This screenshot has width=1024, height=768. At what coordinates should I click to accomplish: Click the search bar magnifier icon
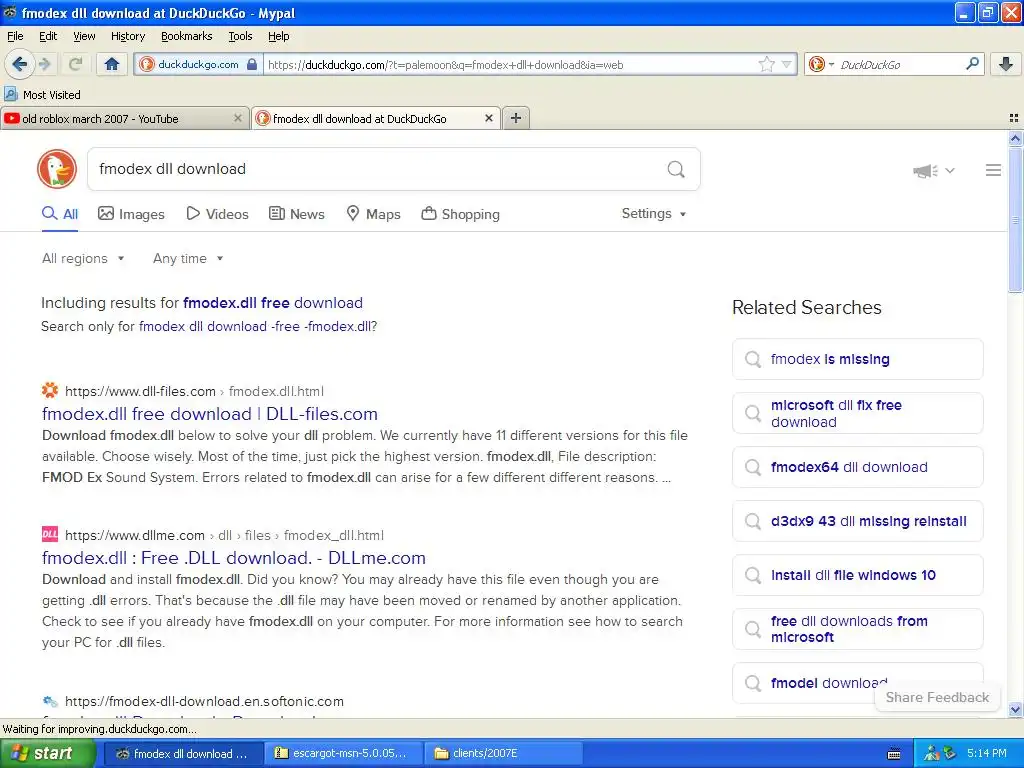(972, 64)
